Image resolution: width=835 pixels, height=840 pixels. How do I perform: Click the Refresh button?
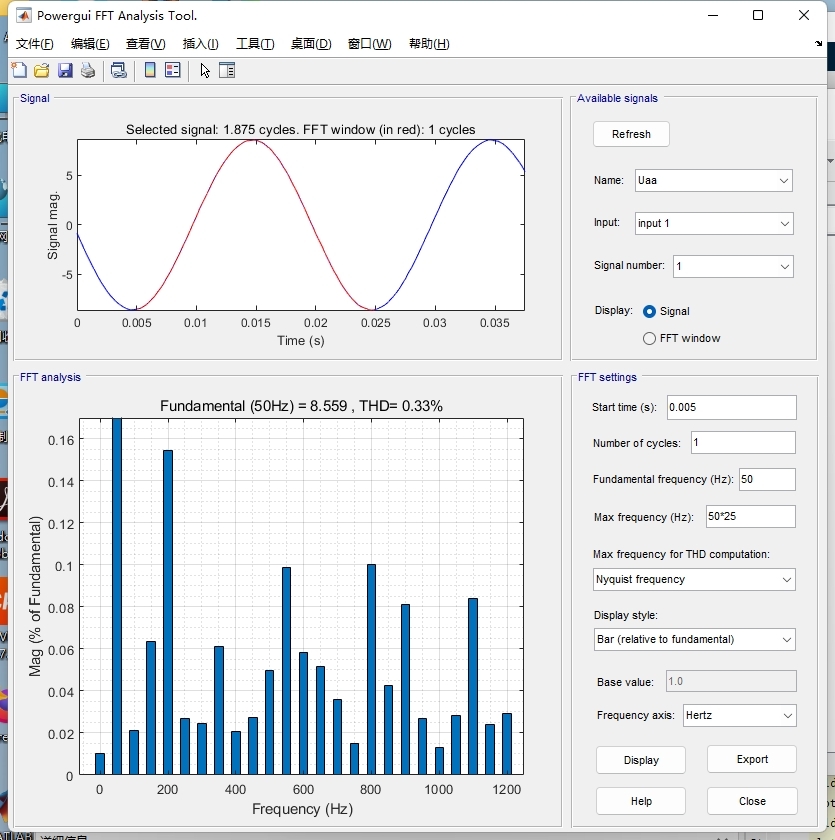tap(631, 134)
